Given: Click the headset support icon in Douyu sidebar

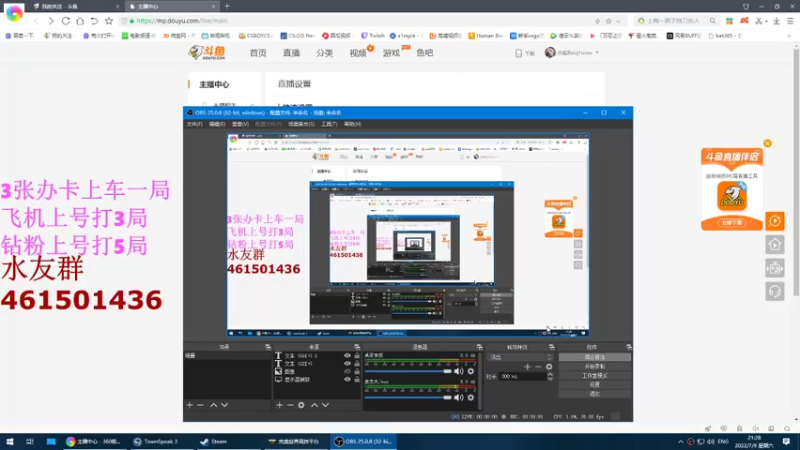Looking at the screenshot, I should 775,291.
